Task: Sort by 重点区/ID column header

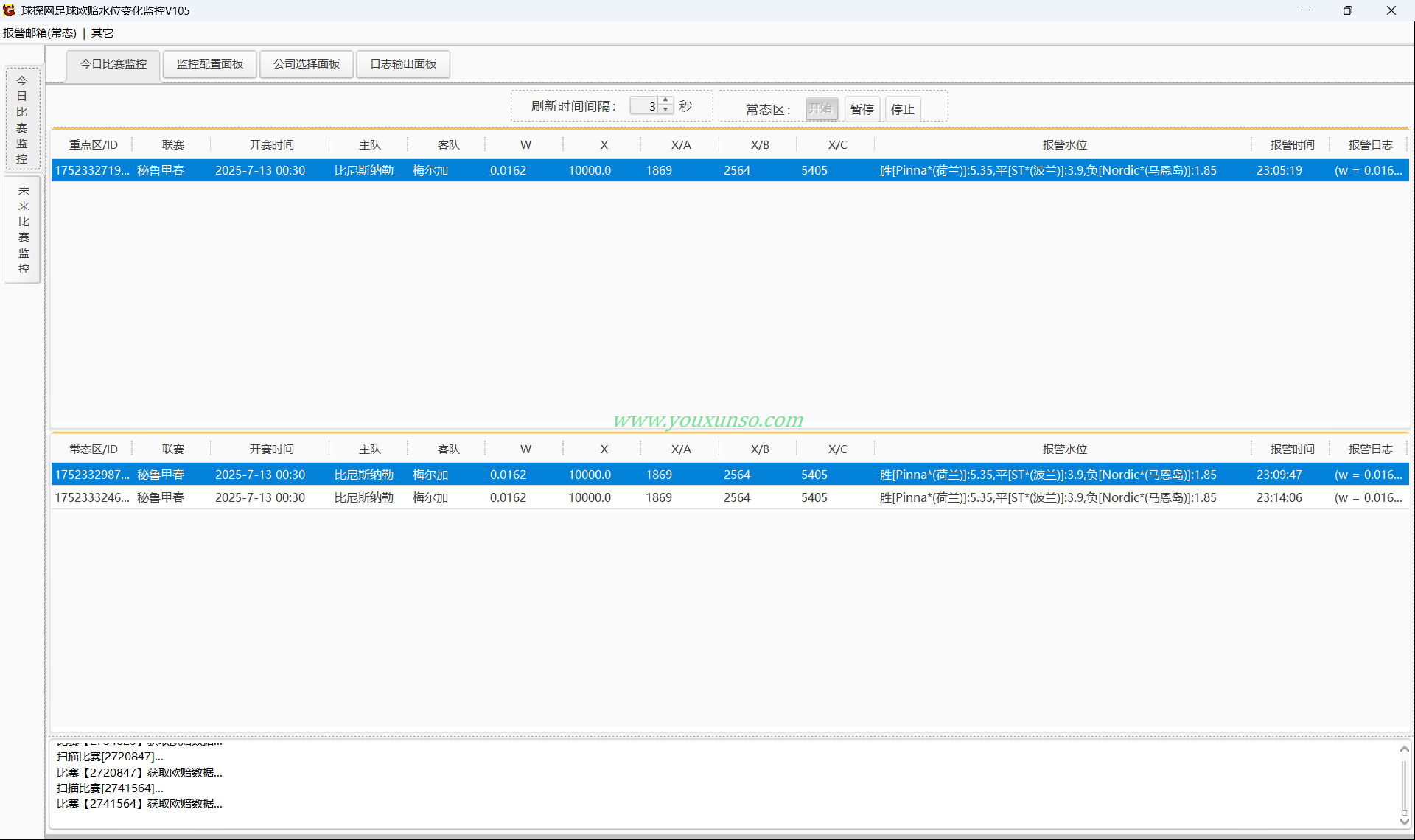Action: click(x=93, y=145)
